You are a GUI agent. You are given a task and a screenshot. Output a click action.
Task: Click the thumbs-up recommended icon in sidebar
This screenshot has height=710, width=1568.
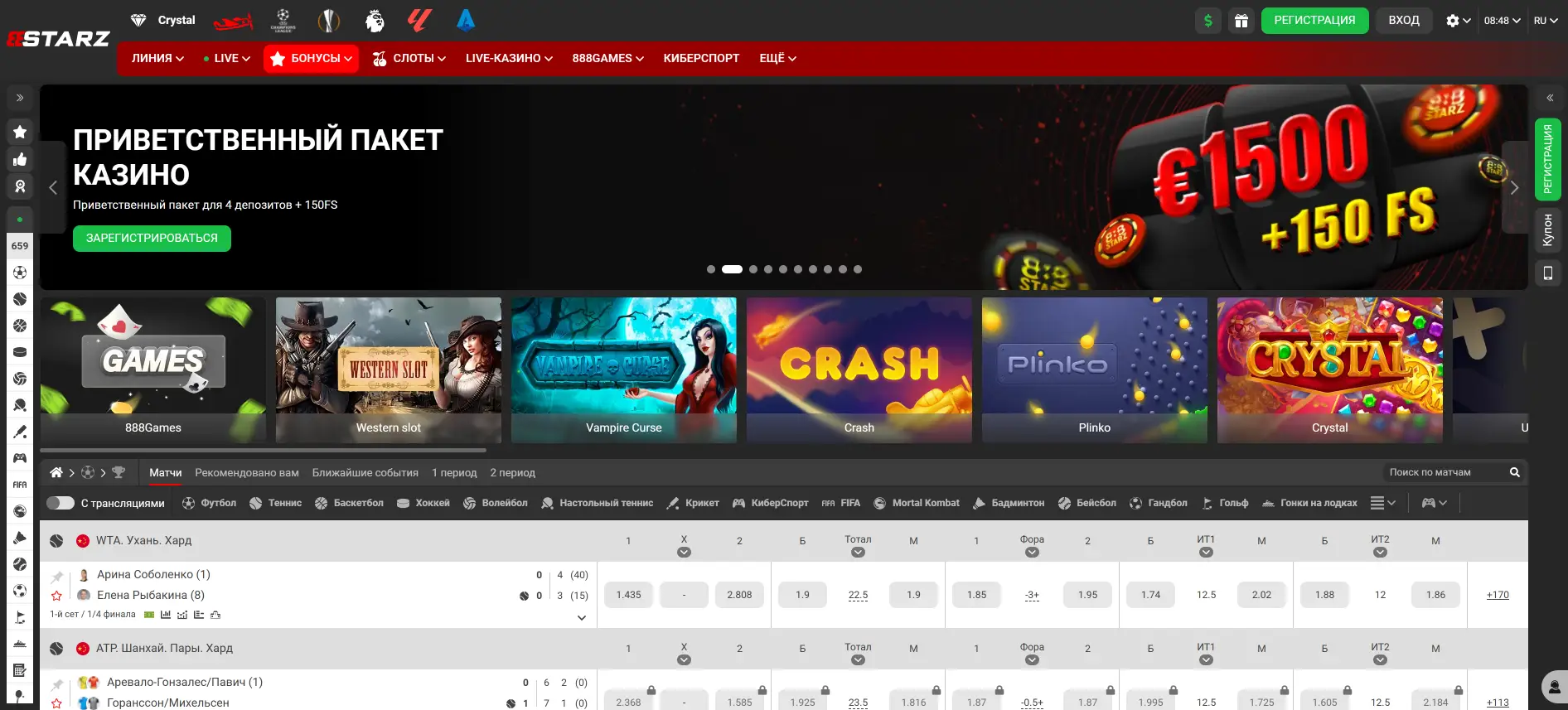(20, 159)
